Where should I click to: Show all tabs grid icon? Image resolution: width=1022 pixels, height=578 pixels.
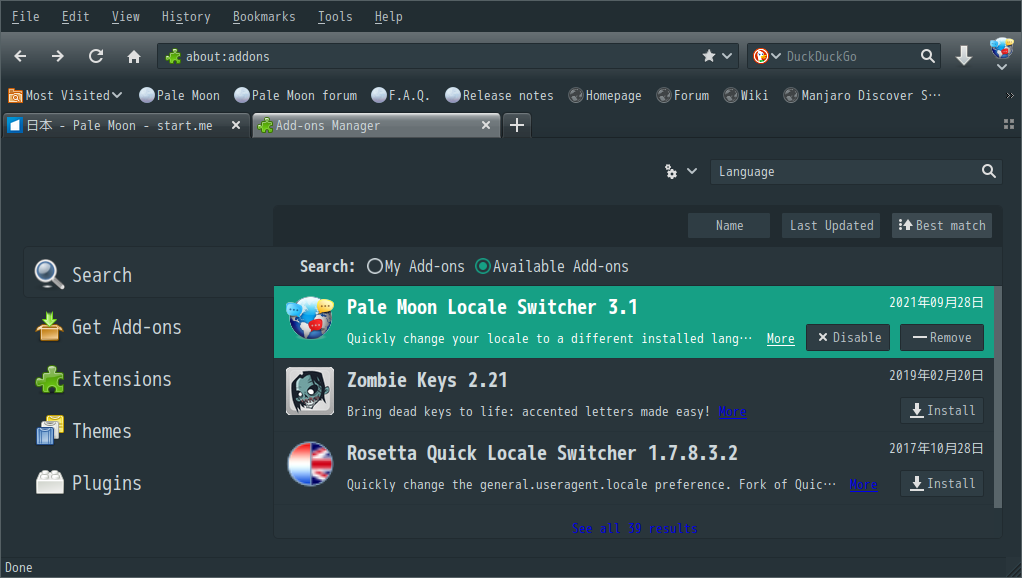(1009, 124)
